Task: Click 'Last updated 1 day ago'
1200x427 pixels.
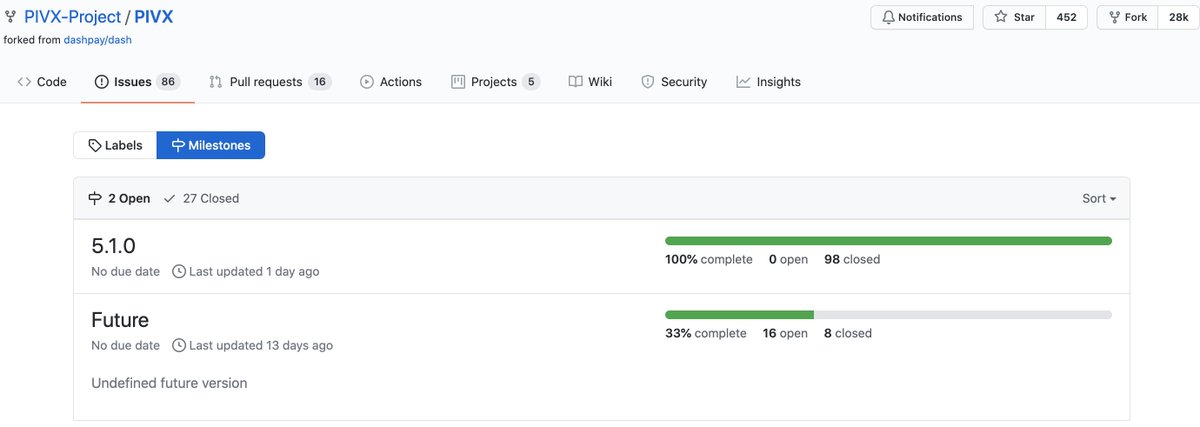Action: click(254, 271)
